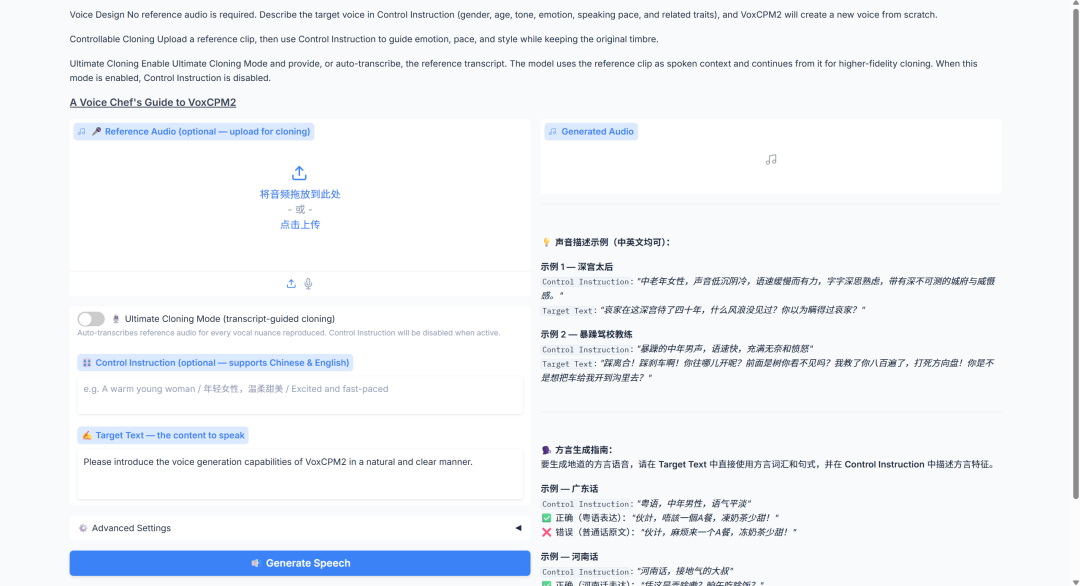Click the music note icon in the Reference Audio label
1080x586 pixels.
tap(82, 131)
